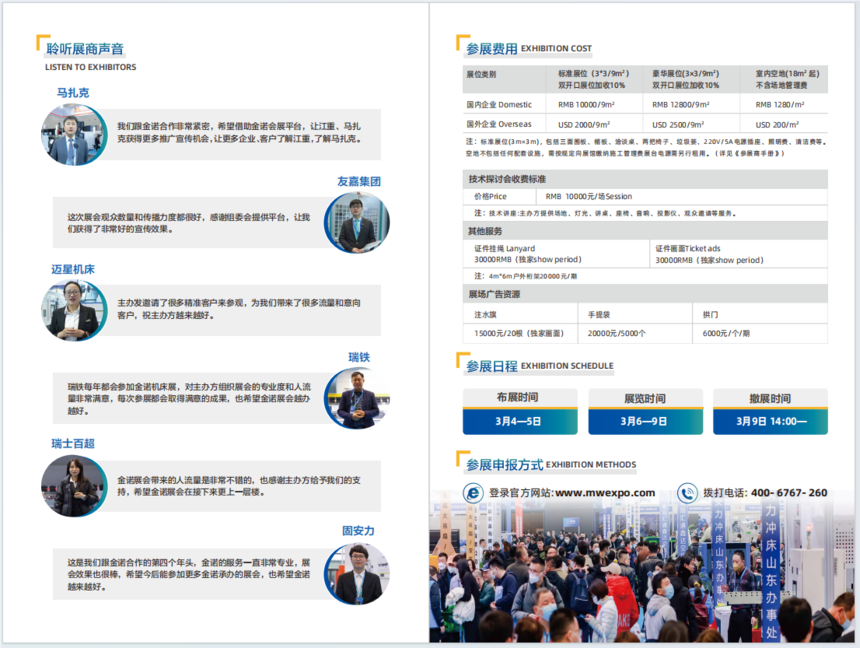The width and height of the screenshot is (860, 648).
Task: Open the www.mwexpo.com website link
Action: (x=605, y=493)
